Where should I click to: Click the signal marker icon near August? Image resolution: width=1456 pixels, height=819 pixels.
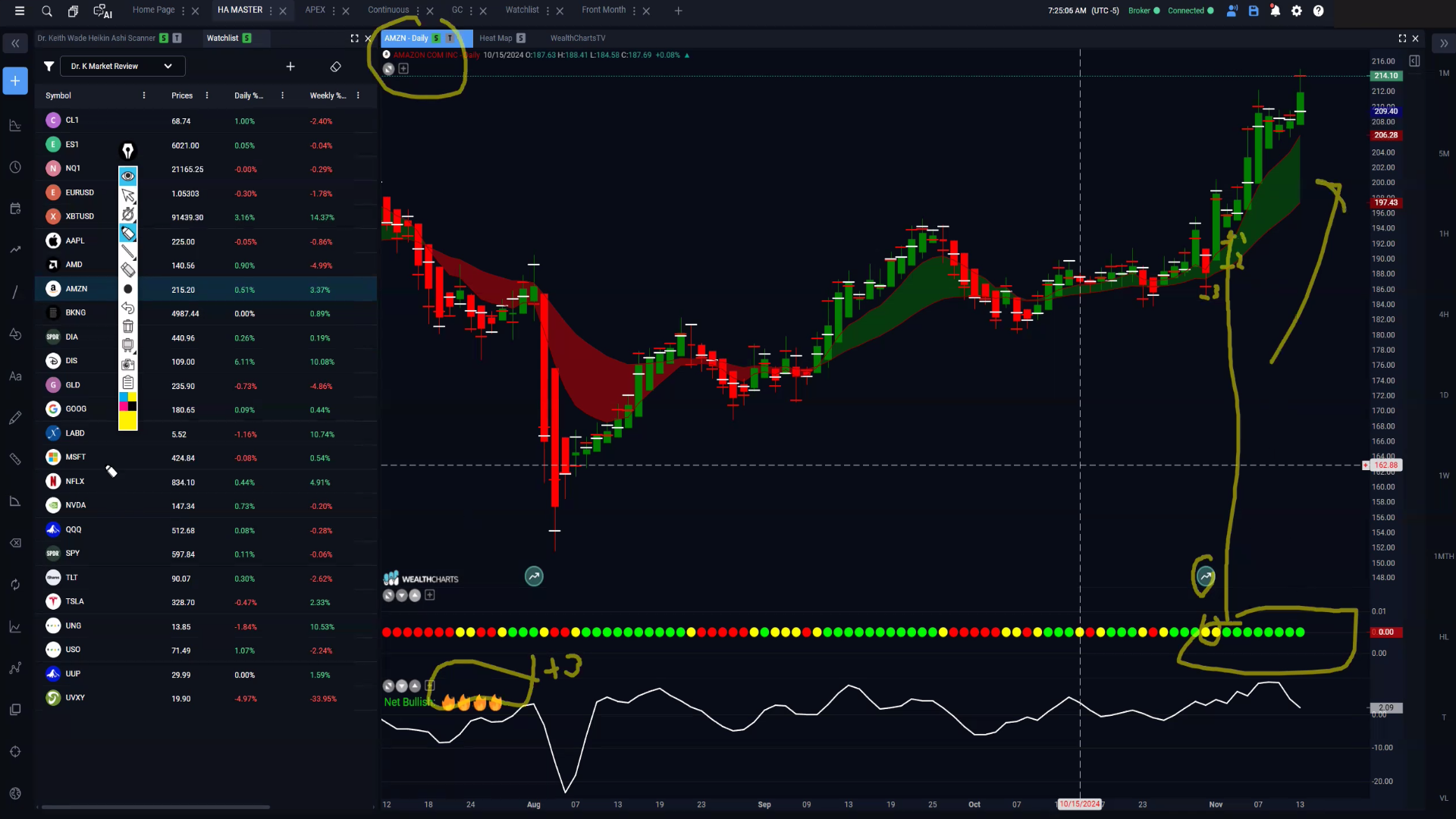coord(534,577)
